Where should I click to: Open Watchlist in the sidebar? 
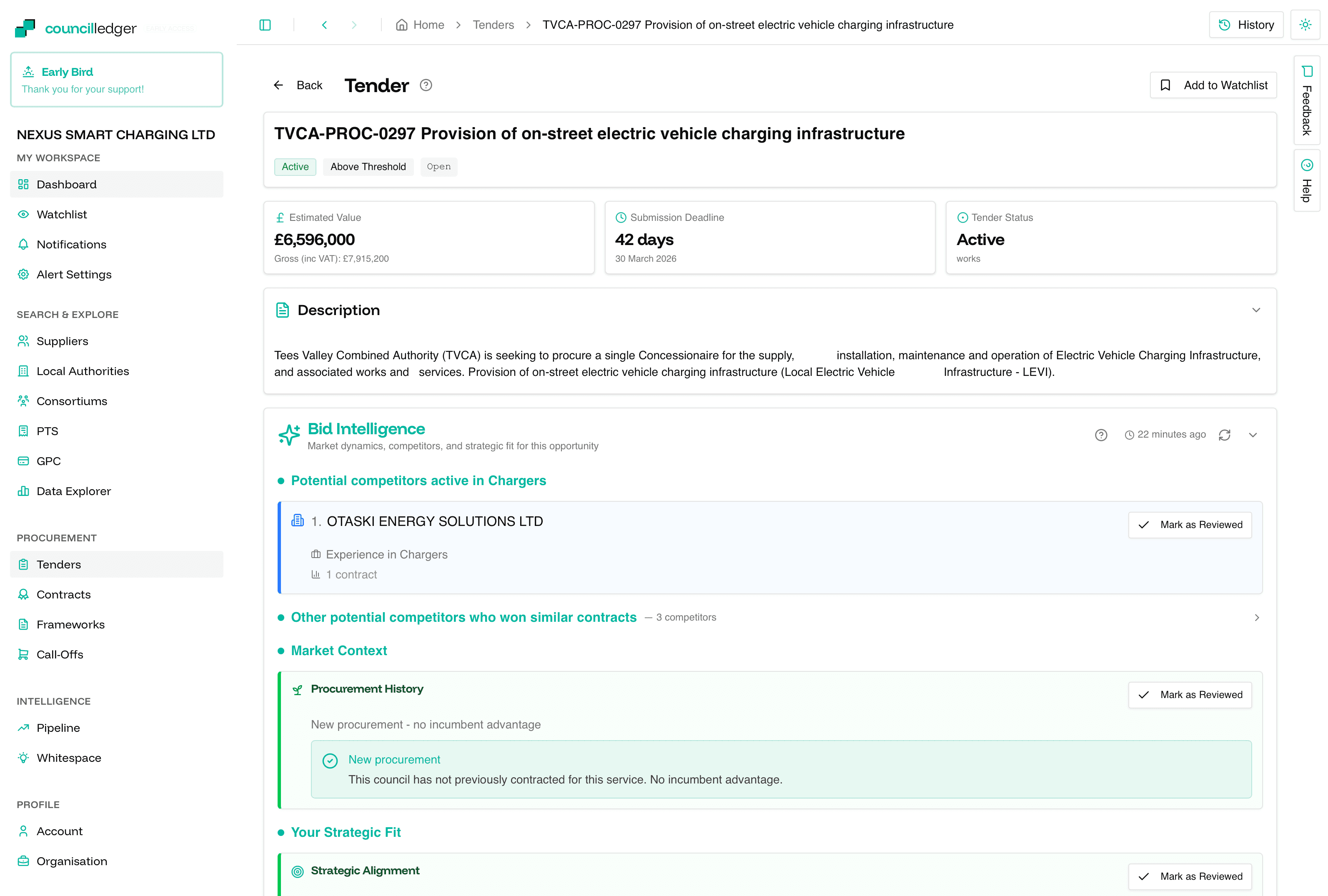pos(117,214)
